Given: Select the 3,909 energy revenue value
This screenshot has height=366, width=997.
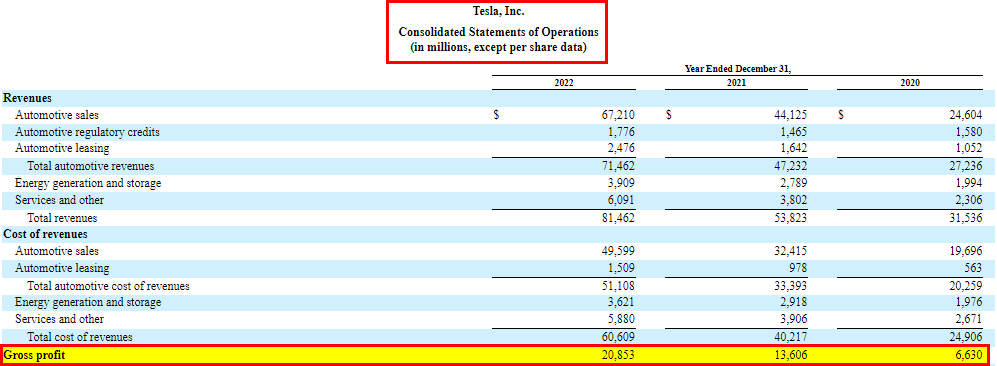Looking at the screenshot, I should click(622, 183).
